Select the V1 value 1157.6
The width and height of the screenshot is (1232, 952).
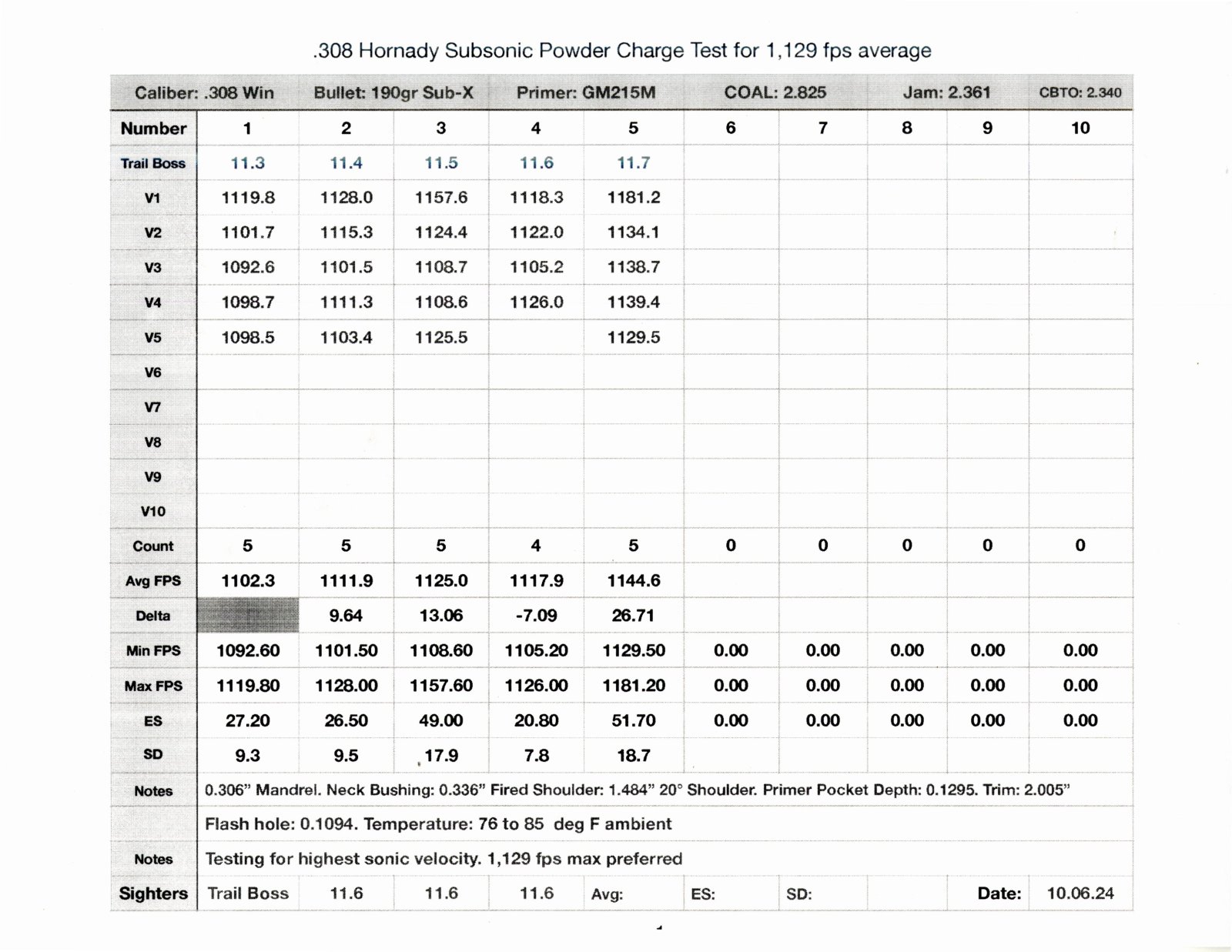(x=441, y=198)
